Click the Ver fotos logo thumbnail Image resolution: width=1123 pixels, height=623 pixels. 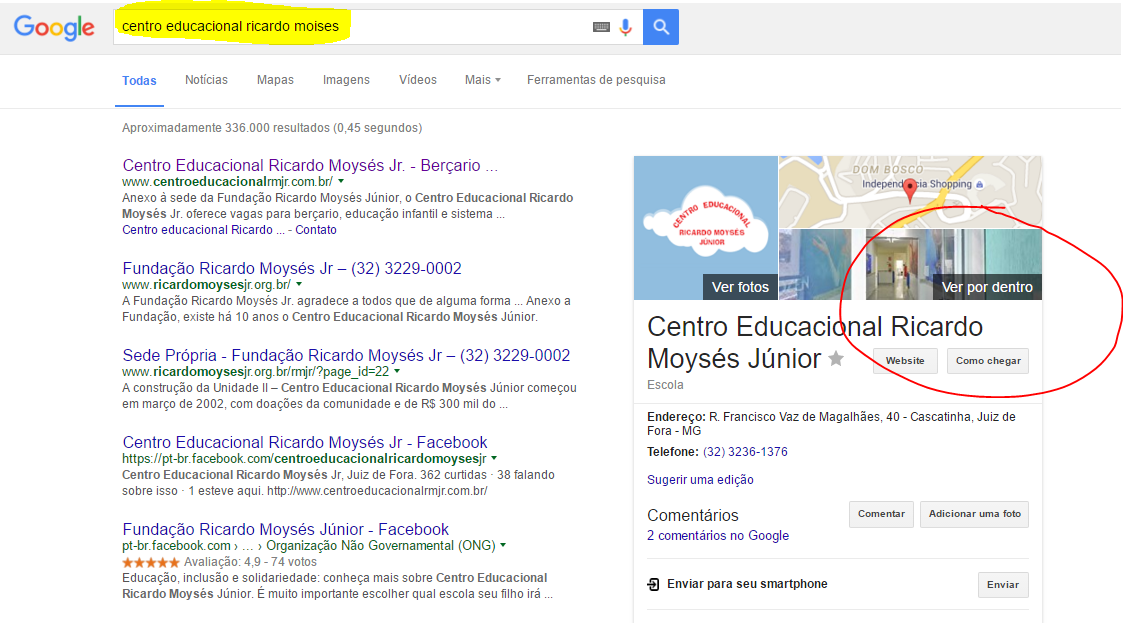click(x=705, y=228)
